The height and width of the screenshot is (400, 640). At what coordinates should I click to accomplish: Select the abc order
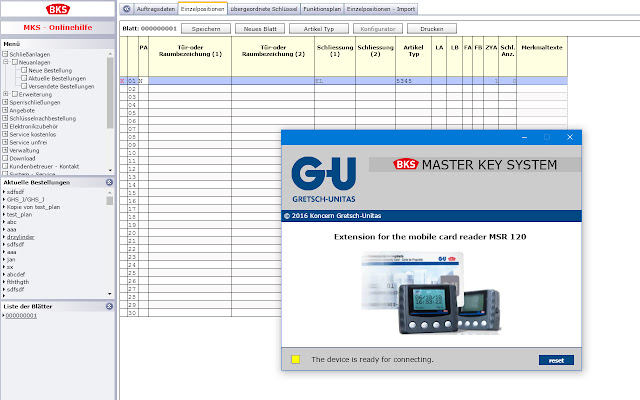[x=11, y=222]
